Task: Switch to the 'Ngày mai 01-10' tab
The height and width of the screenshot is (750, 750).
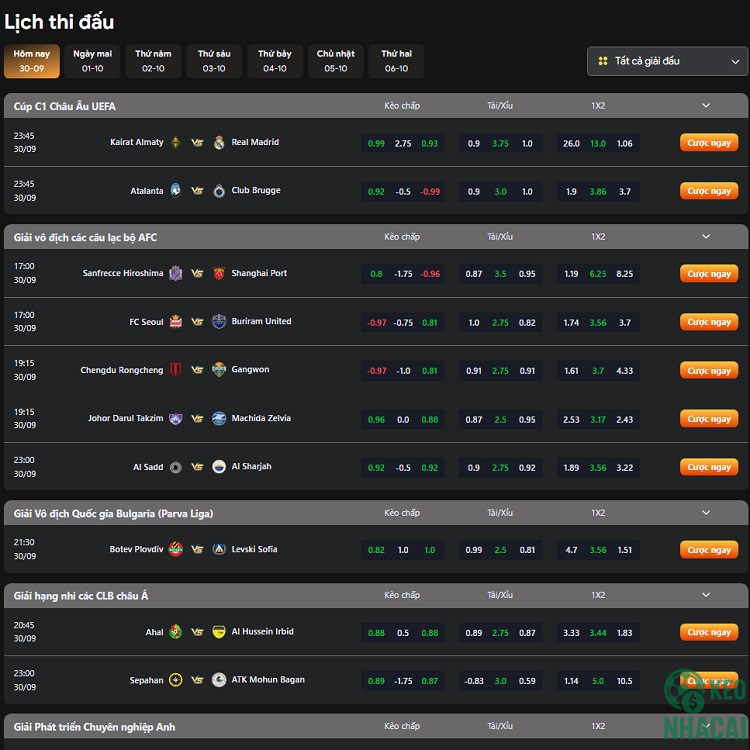Action: point(92,61)
